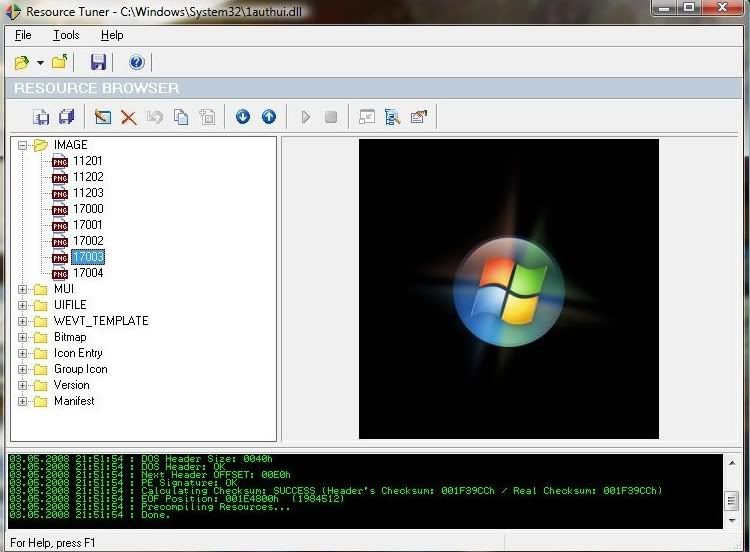Viewport: 750px width, 552px height.
Task: Click the blue down arrow toolbar icon
Action: (243, 117)
